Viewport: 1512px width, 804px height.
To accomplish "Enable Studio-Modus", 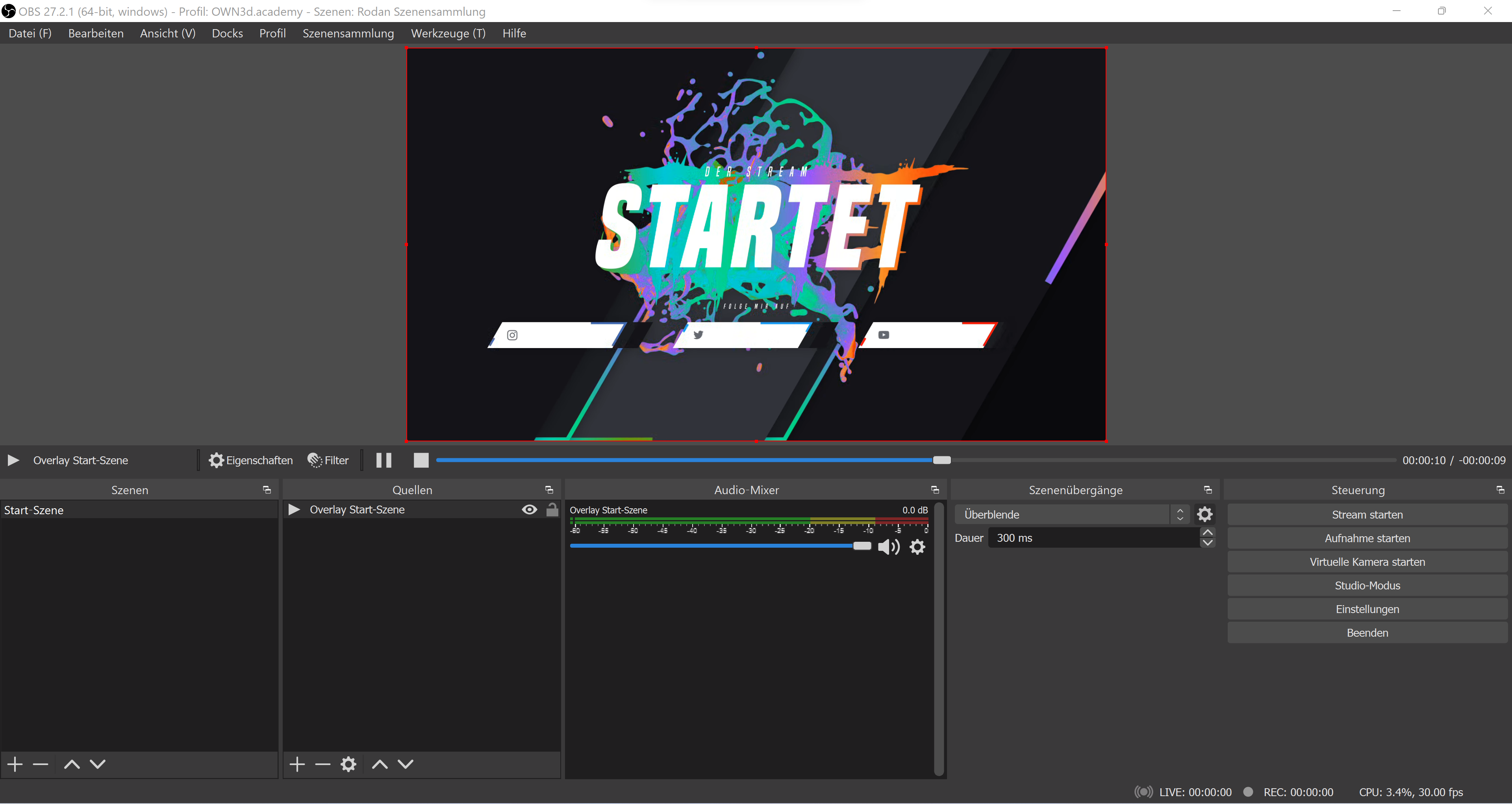I will tap(1366, 585).
